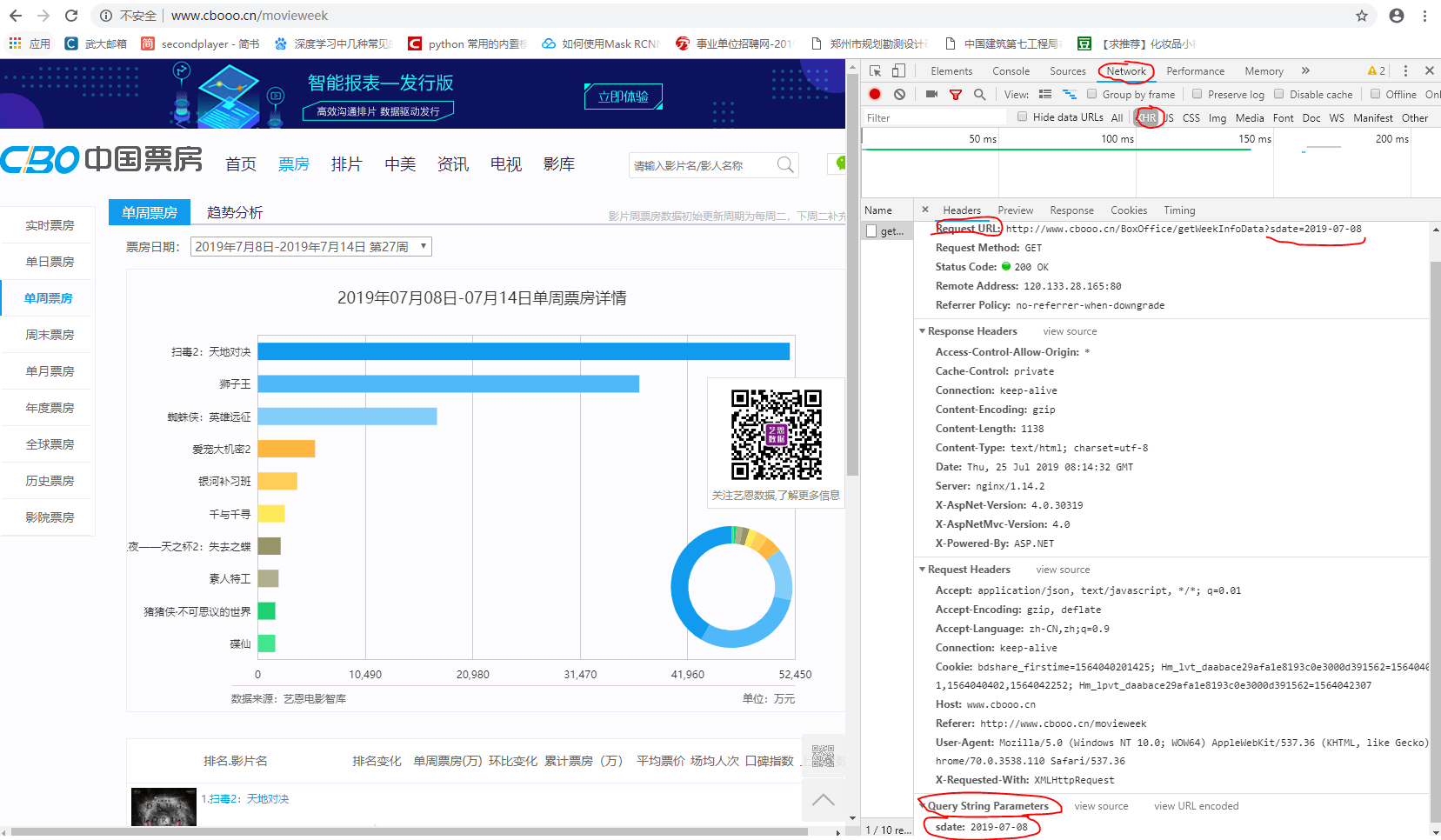Open the Apps bookmarks shortcut

[30, 43]
